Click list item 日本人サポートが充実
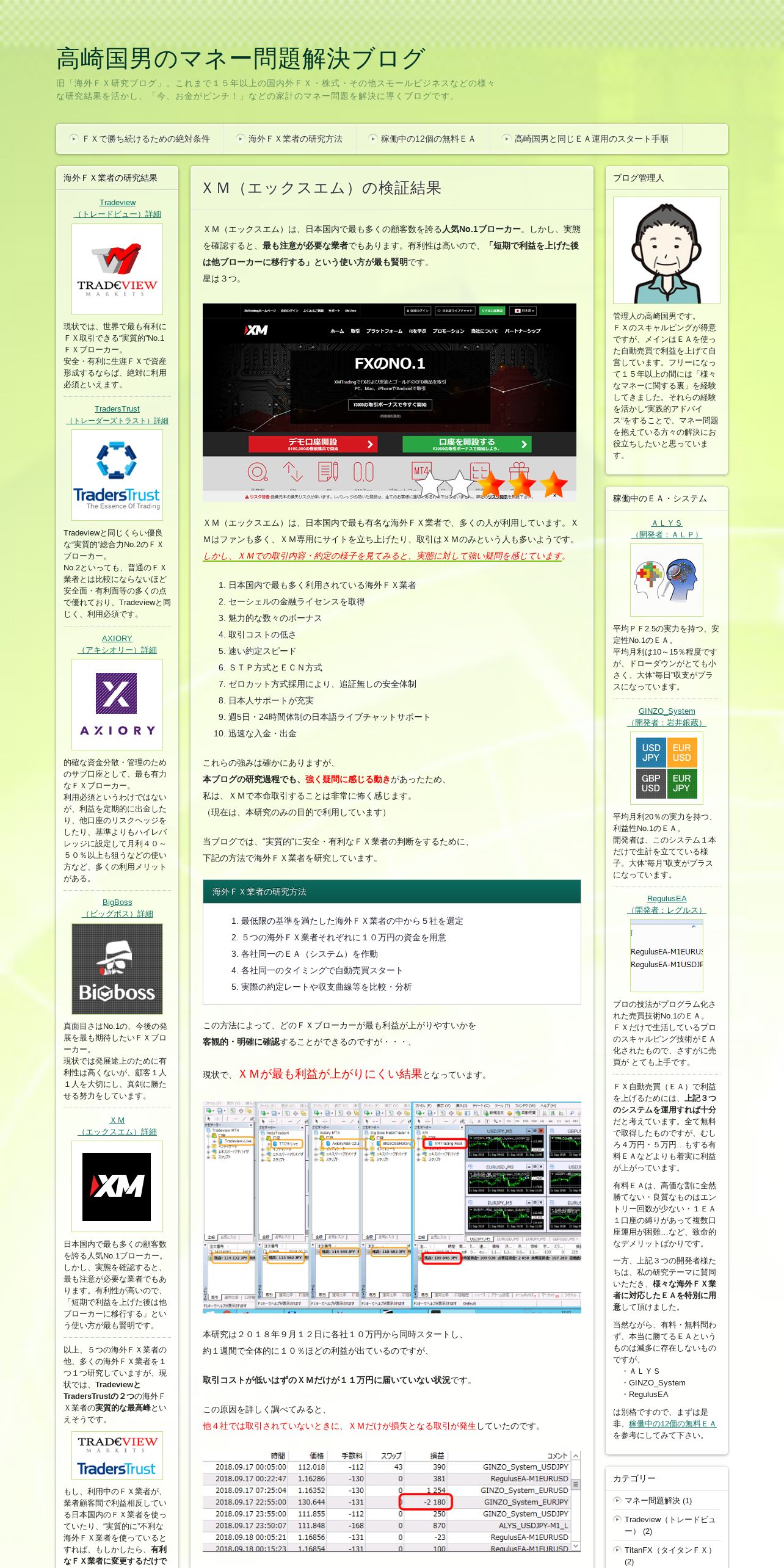This screenshot has height=1568, width=784. click(270, 700)
